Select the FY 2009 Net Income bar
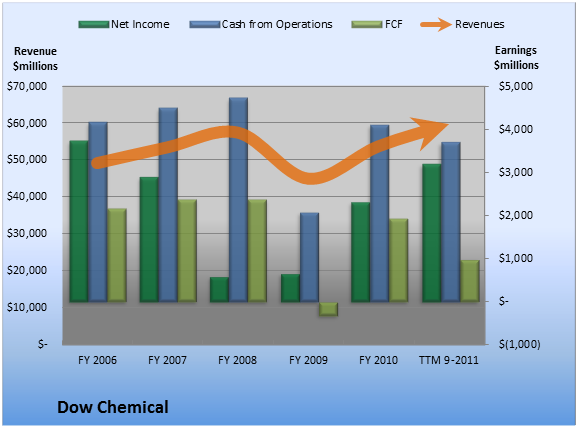Screen dimensions: 577x427 pyautogui.click(x=290, y=288)
